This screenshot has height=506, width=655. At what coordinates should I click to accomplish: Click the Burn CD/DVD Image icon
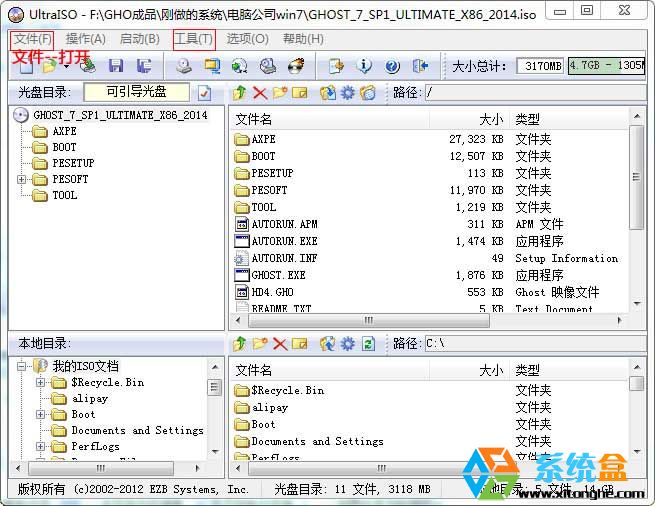[x=296, y=66]
